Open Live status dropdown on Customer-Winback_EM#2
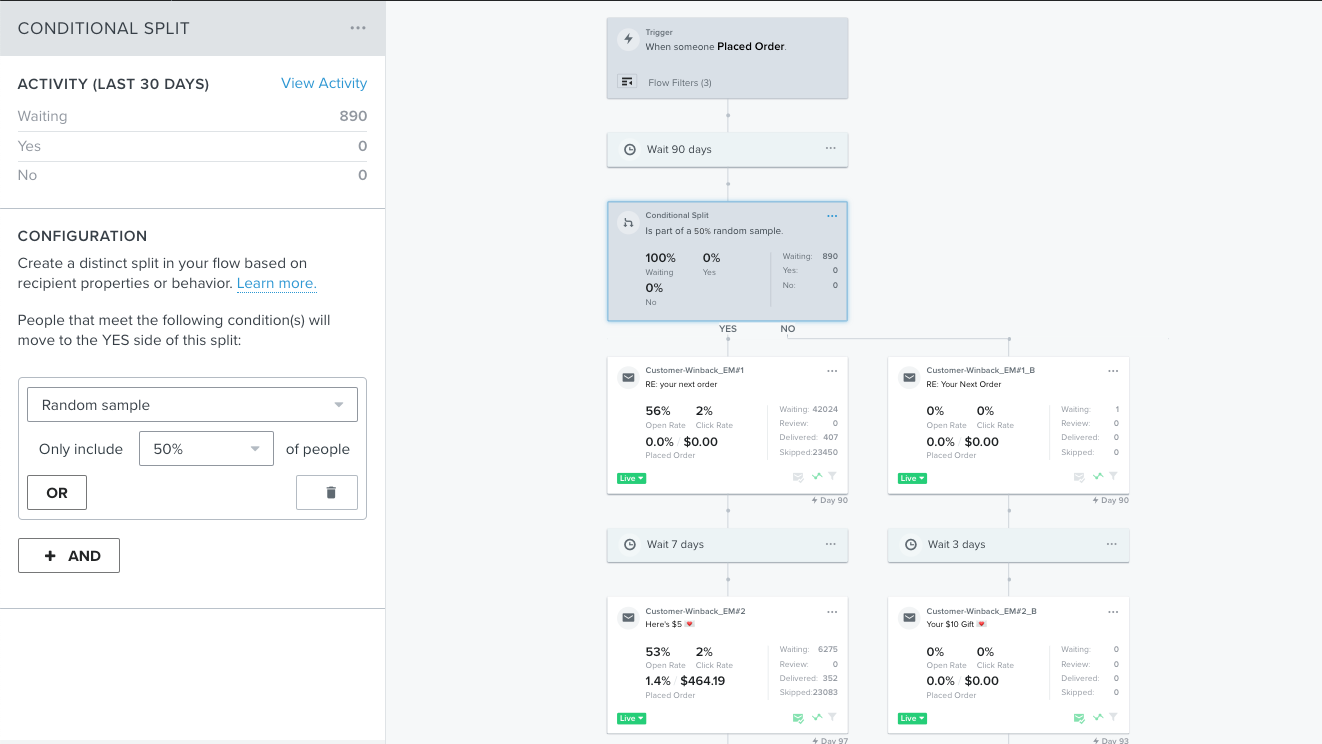The width and height of the screenshot is (1322, 744). coord(632,718)
